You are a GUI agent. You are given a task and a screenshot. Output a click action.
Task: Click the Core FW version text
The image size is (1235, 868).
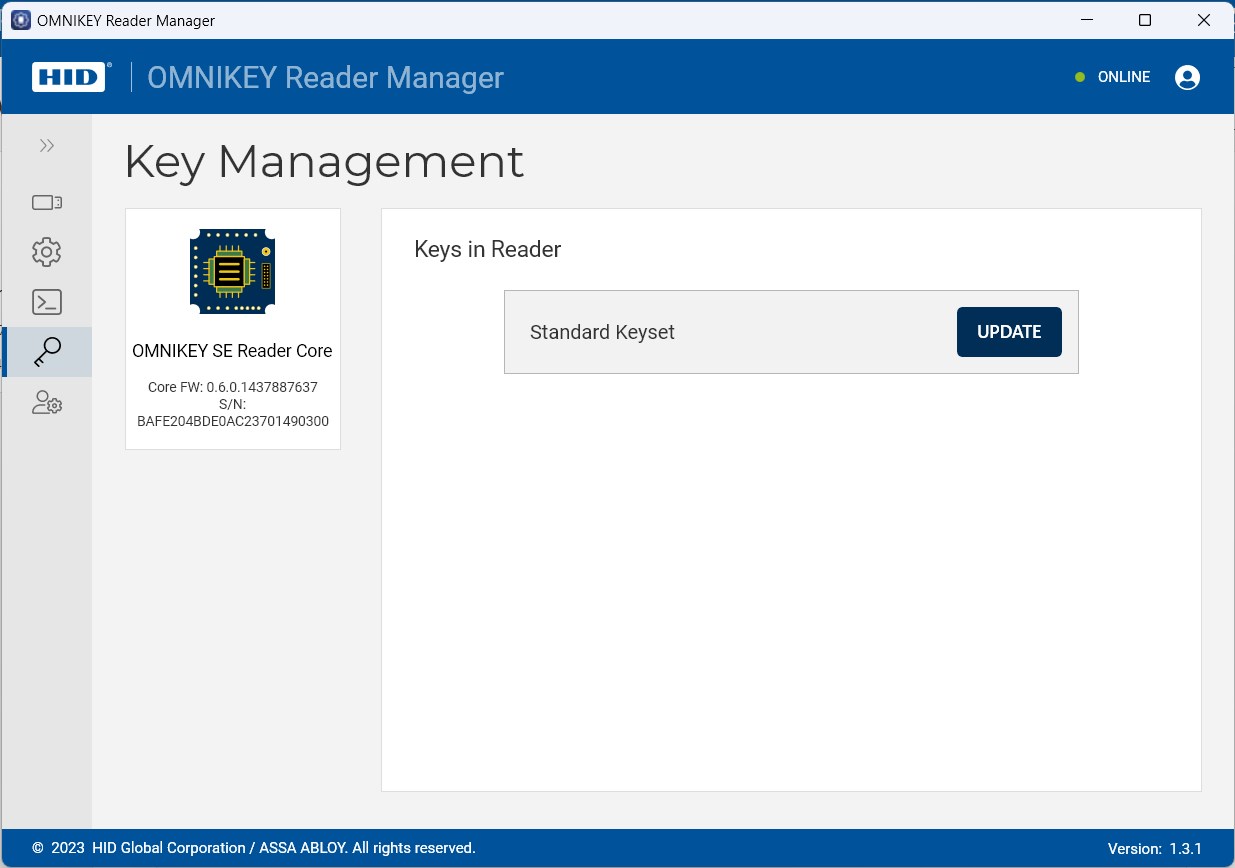point(232,387)
